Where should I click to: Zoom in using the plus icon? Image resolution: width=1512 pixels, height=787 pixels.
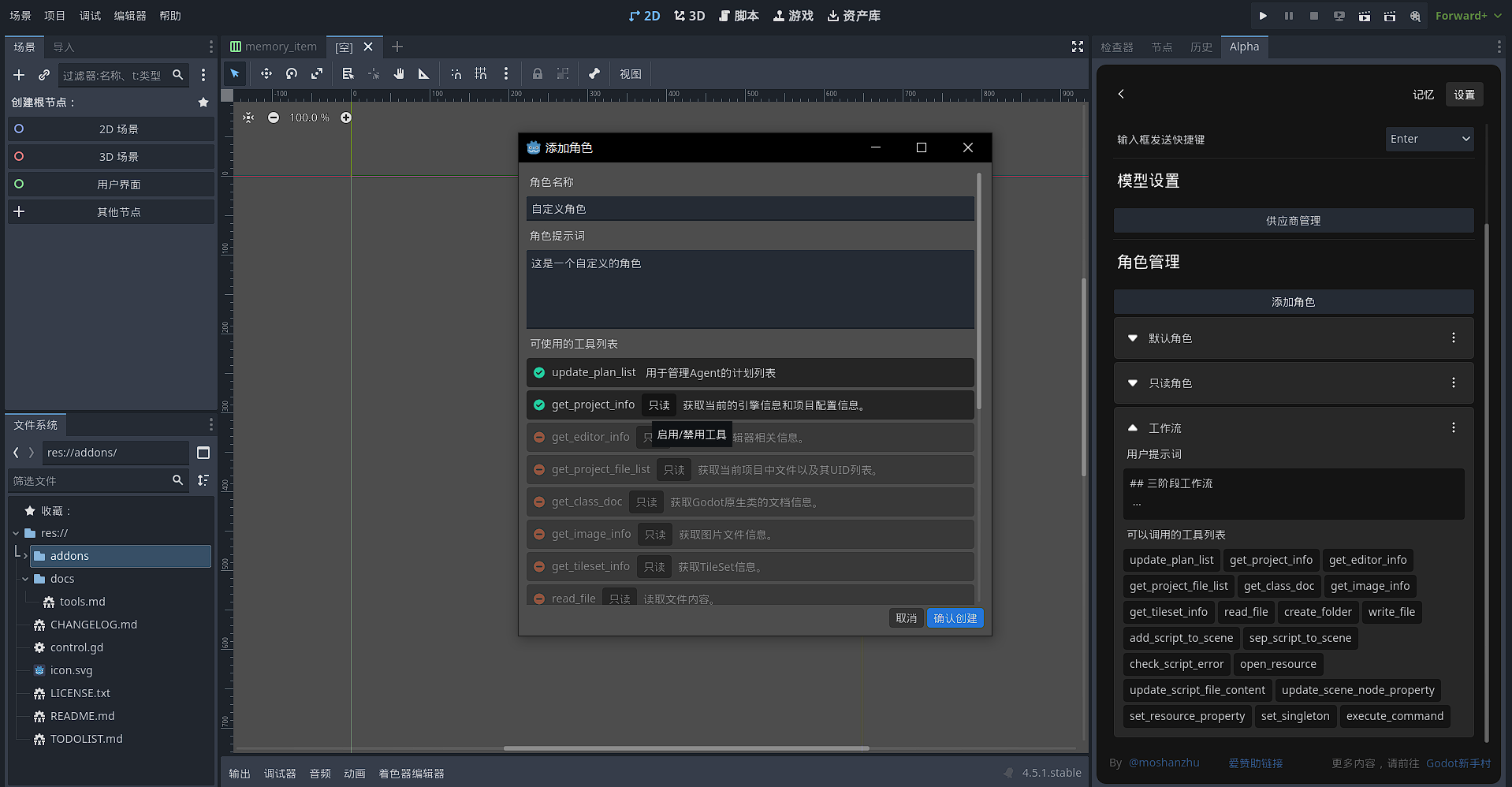(346, 117)
